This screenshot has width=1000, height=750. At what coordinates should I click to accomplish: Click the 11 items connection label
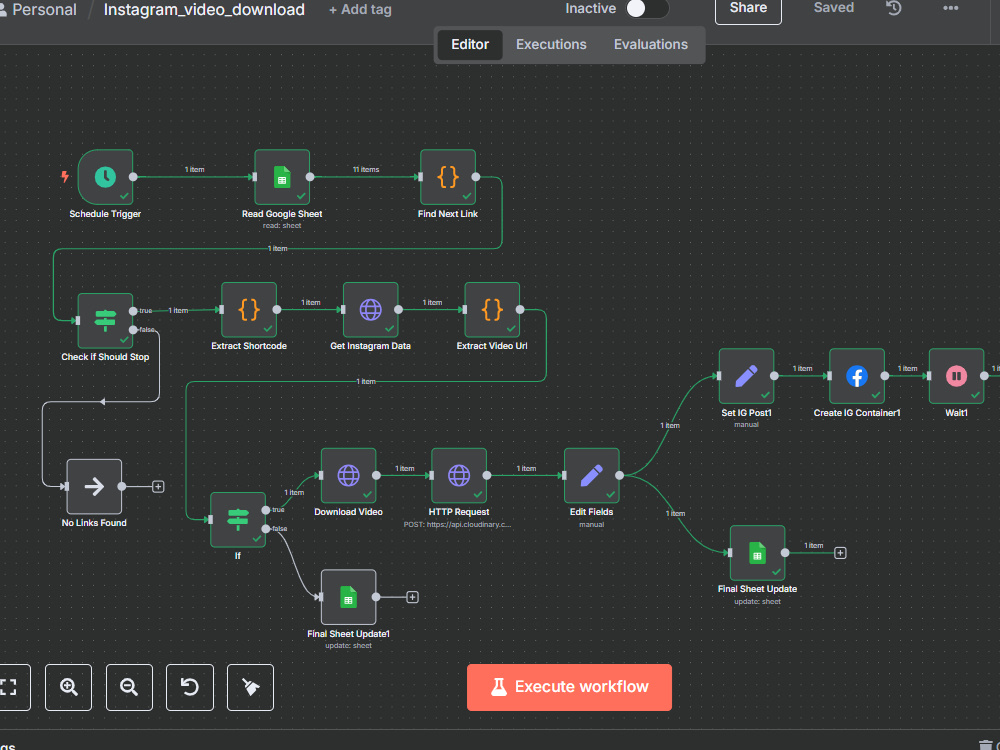366,170
